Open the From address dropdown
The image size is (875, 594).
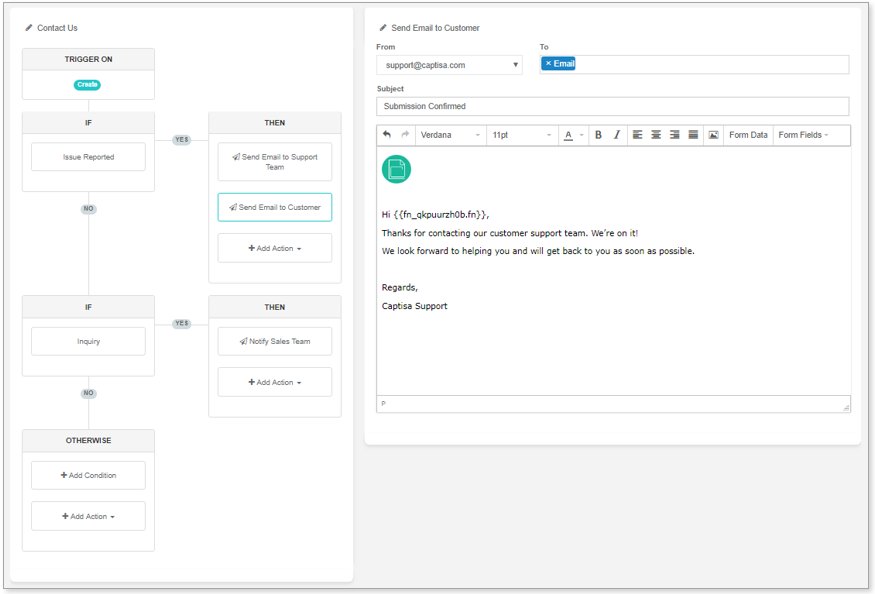coord(449,65)
